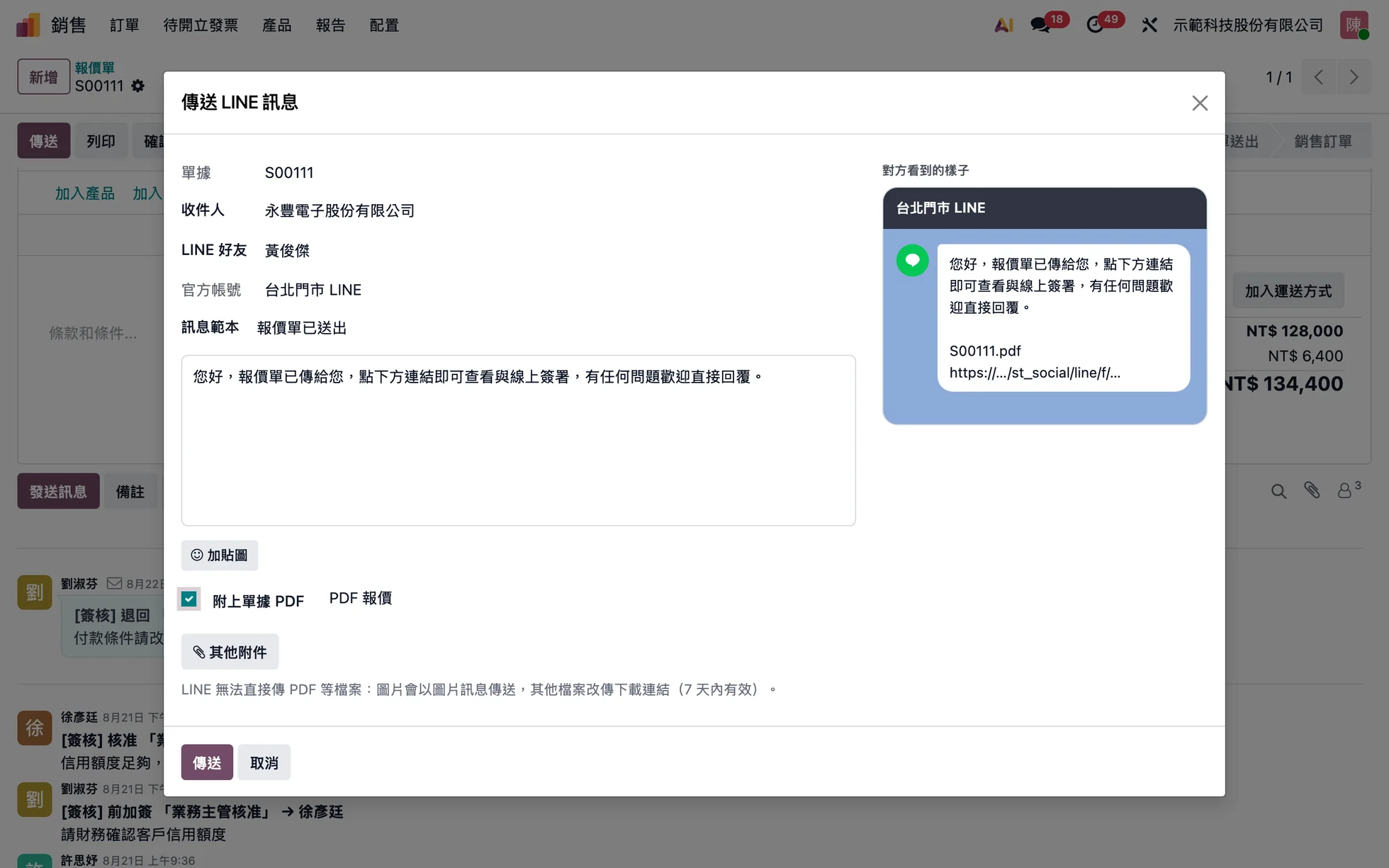
Task: Click into the message body text area
Action: click(x=518, y=440)
